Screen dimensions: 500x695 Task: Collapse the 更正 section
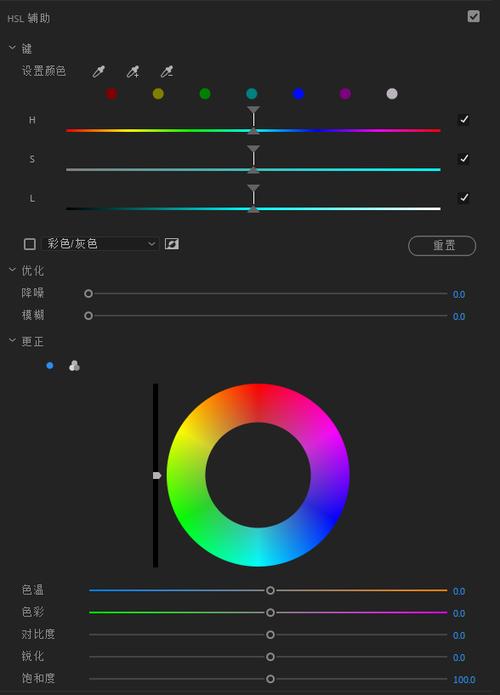pos(12,340)
